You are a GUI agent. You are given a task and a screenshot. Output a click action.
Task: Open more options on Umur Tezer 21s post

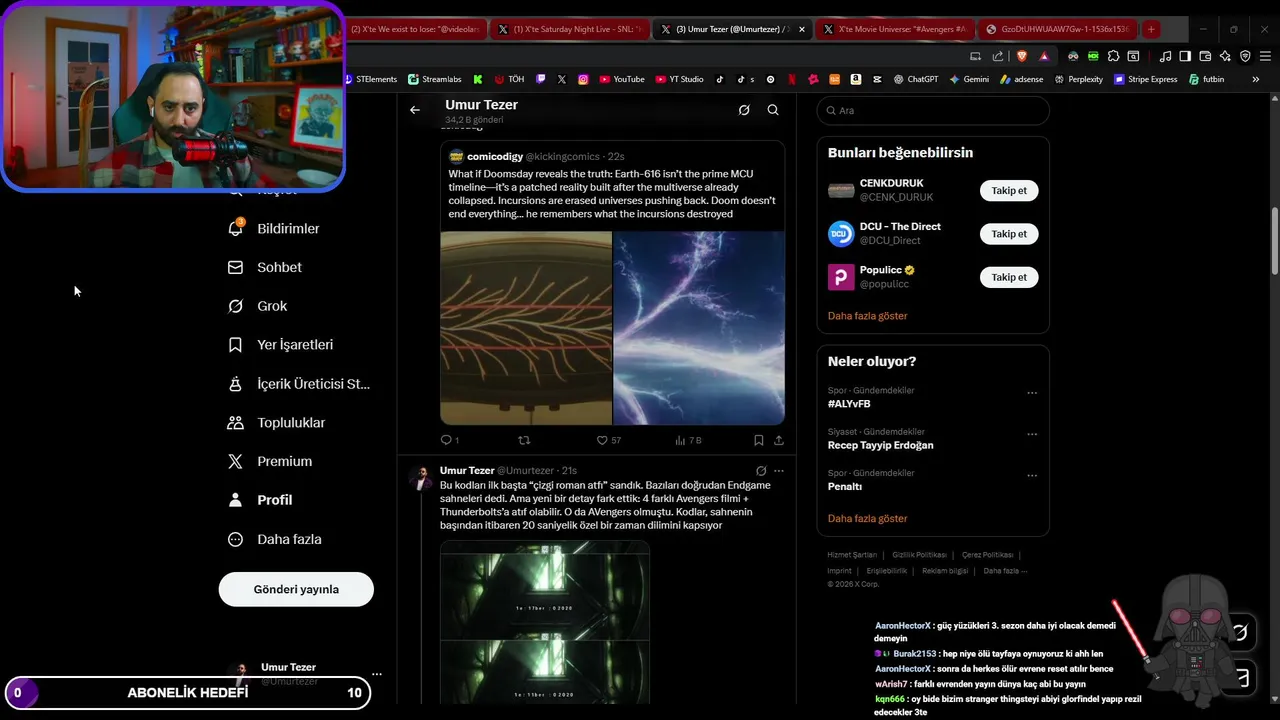779,471
